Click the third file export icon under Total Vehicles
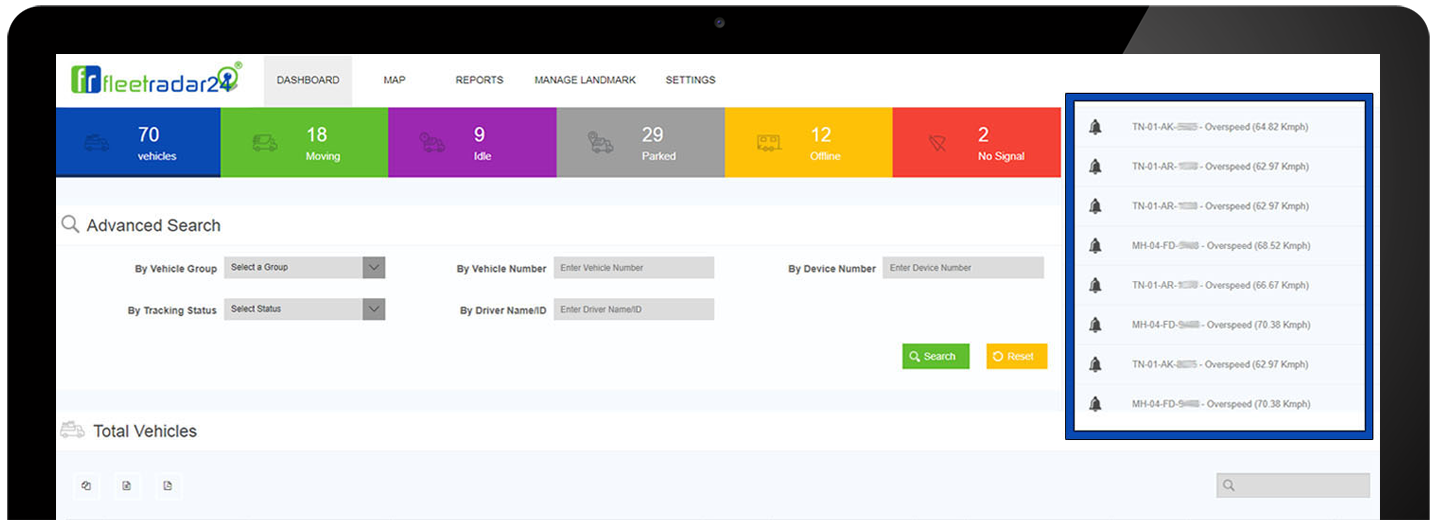 [x=168, y=486]
